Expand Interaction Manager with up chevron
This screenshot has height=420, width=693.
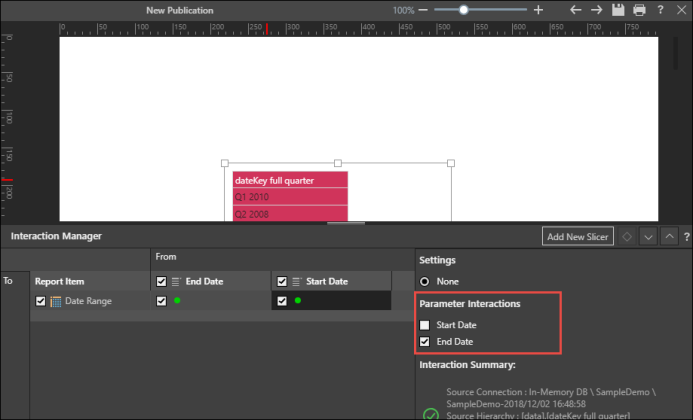pyautogui.click(x=668, y=237)
